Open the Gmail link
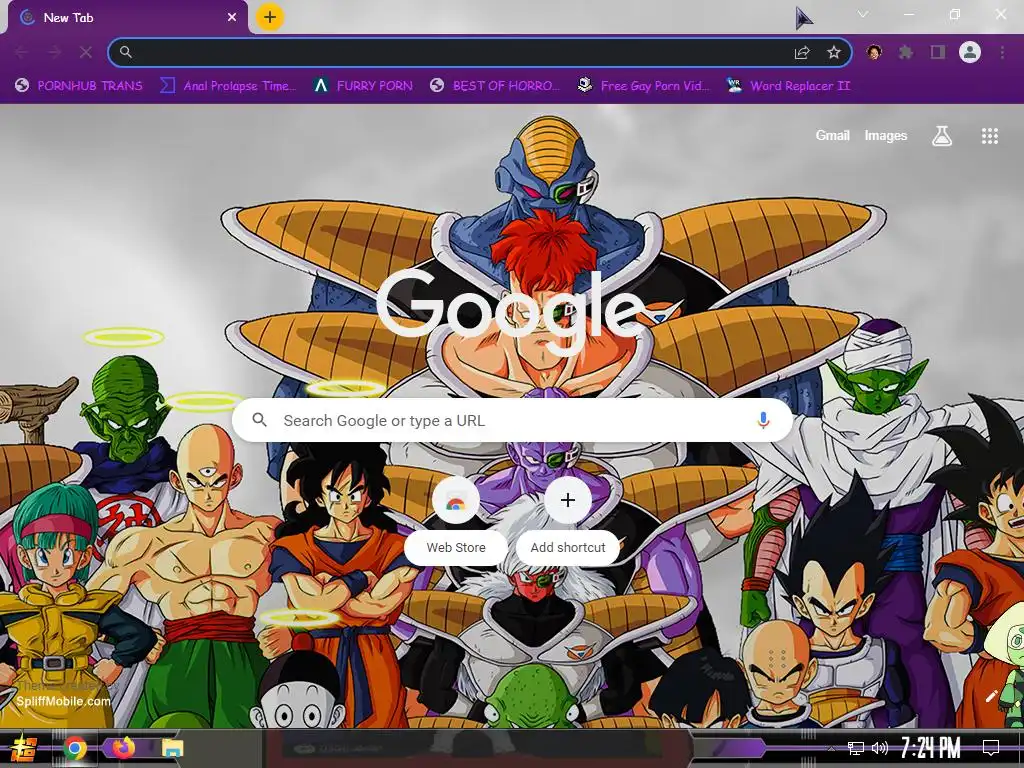Viewport: 1024px width, 768px height. [832, 135]
